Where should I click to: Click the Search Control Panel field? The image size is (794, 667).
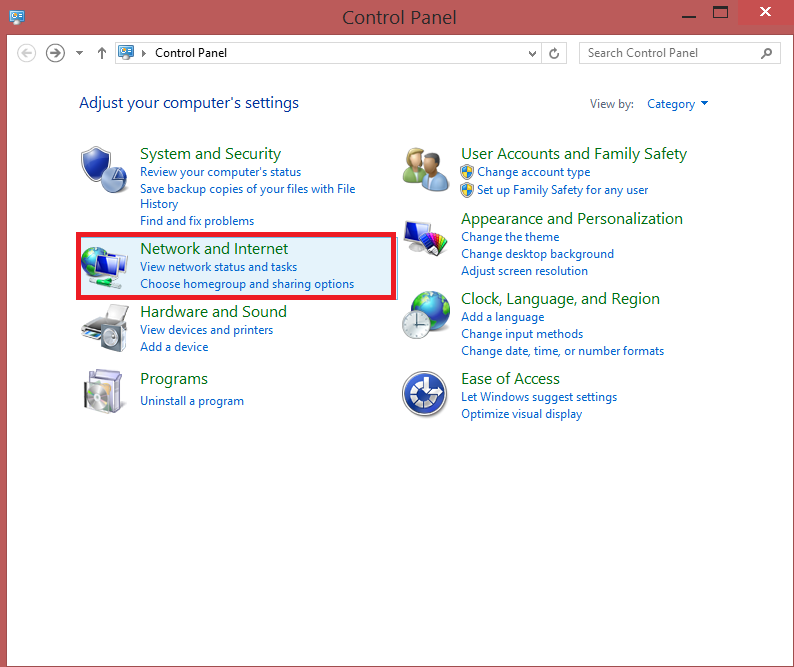pos(680,53)
